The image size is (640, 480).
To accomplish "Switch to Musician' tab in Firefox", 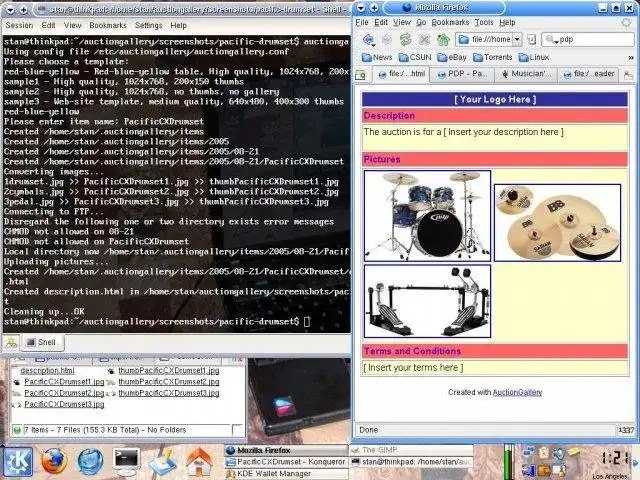I will pos(526,74).
